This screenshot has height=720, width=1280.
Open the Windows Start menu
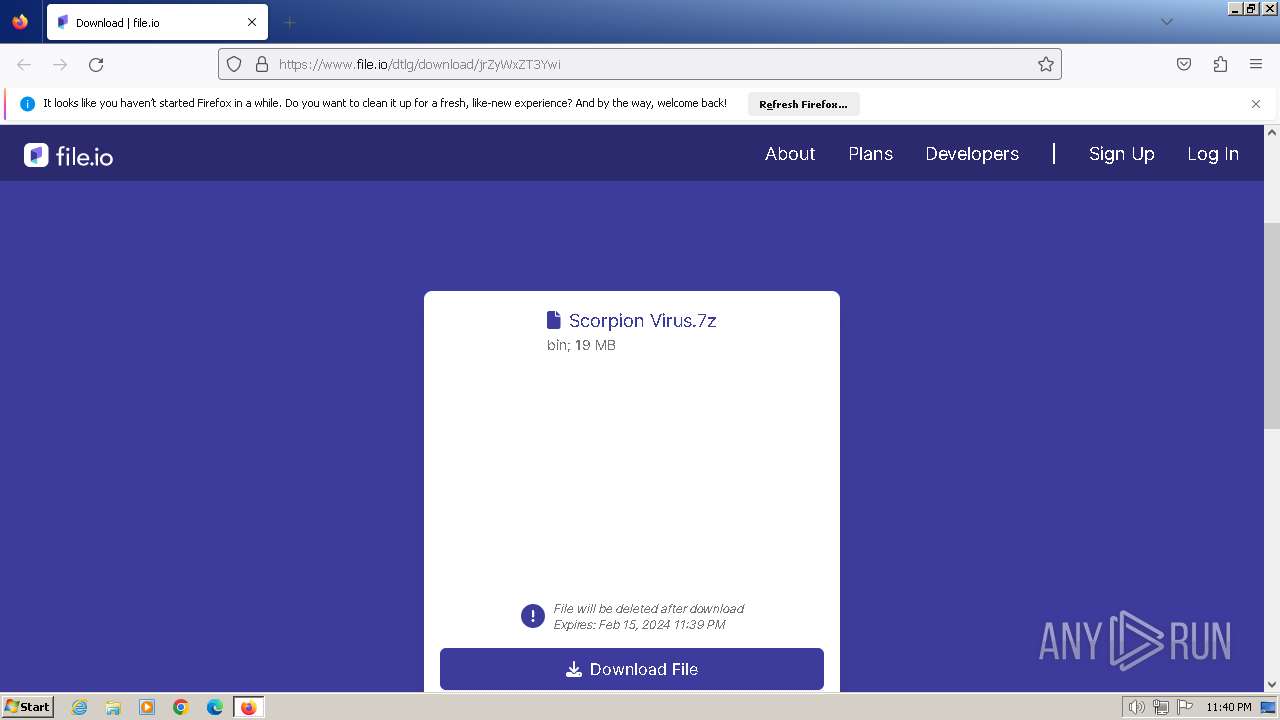coord(27,707)
